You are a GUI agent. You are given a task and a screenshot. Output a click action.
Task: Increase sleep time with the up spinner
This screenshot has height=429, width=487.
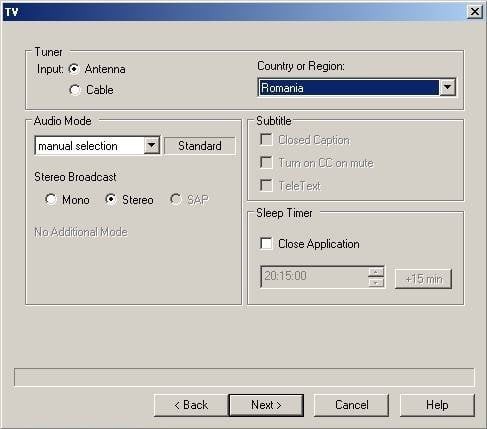[376, 272]
